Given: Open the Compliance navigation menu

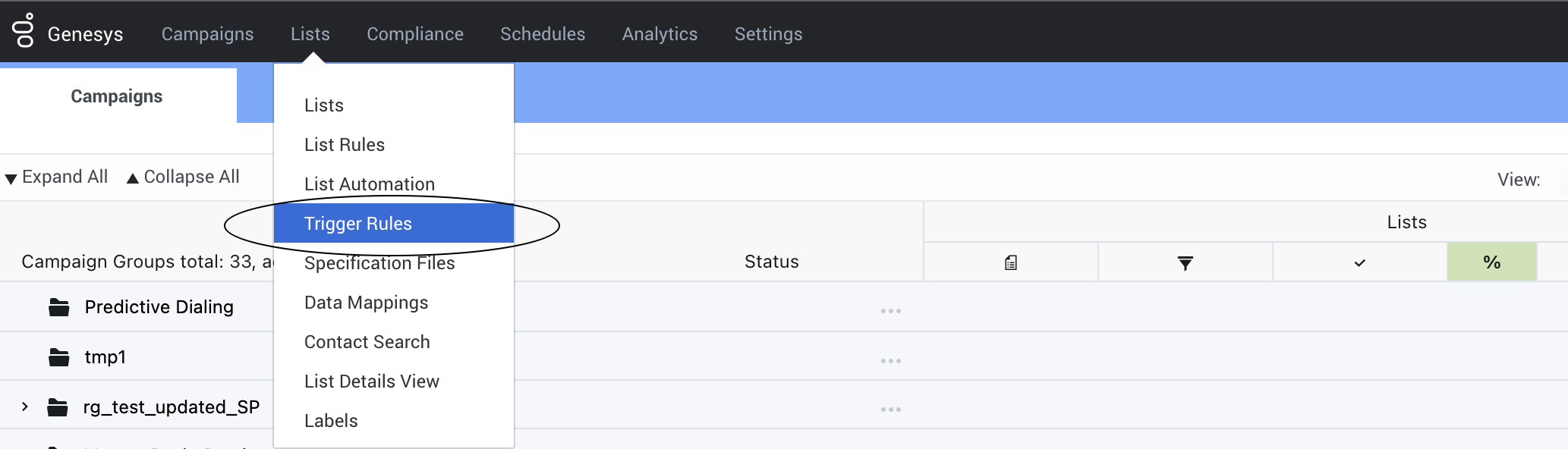Looking at the screenshot, I should (415, 34).
